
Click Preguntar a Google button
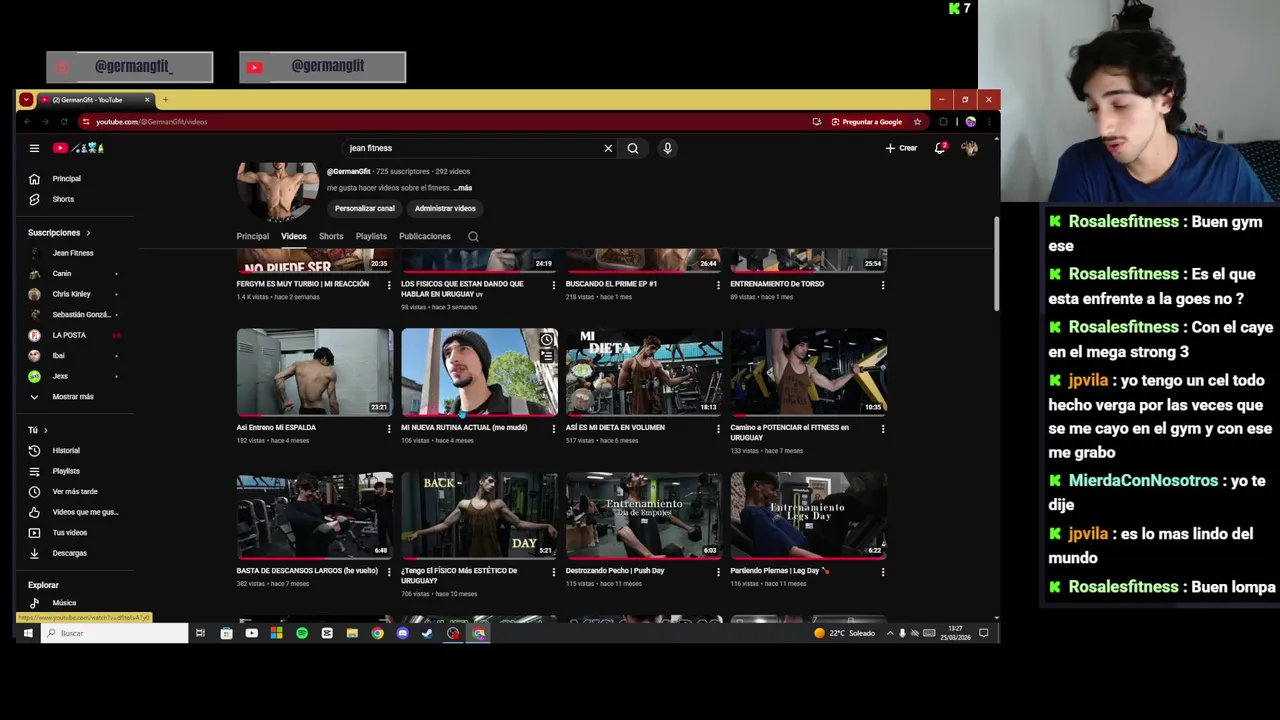(x=866, y=122)
